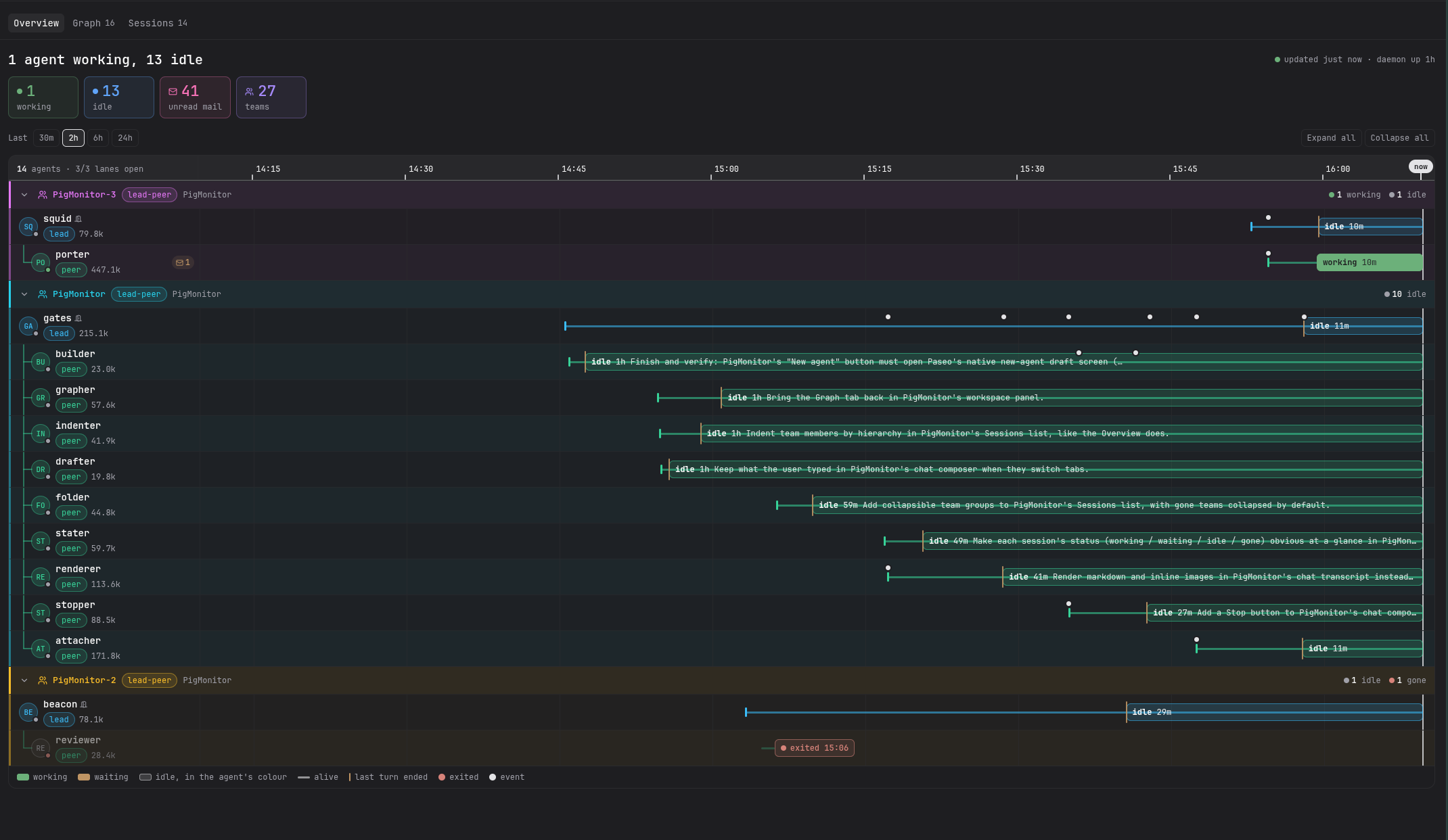1448x840 pixels.
Task: Switch to the Sessions tab
Action: pyautogui.click(x=158, y=23)
